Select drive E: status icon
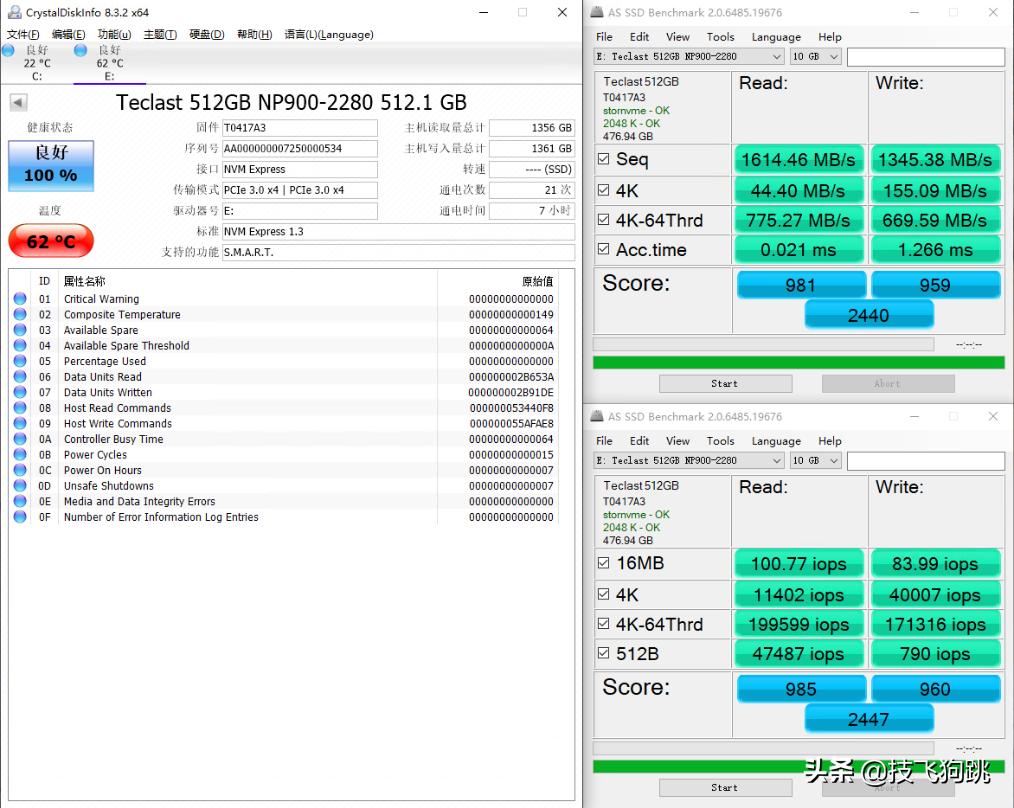This screenshot has width=1014, height=808. tap(81, 50)
